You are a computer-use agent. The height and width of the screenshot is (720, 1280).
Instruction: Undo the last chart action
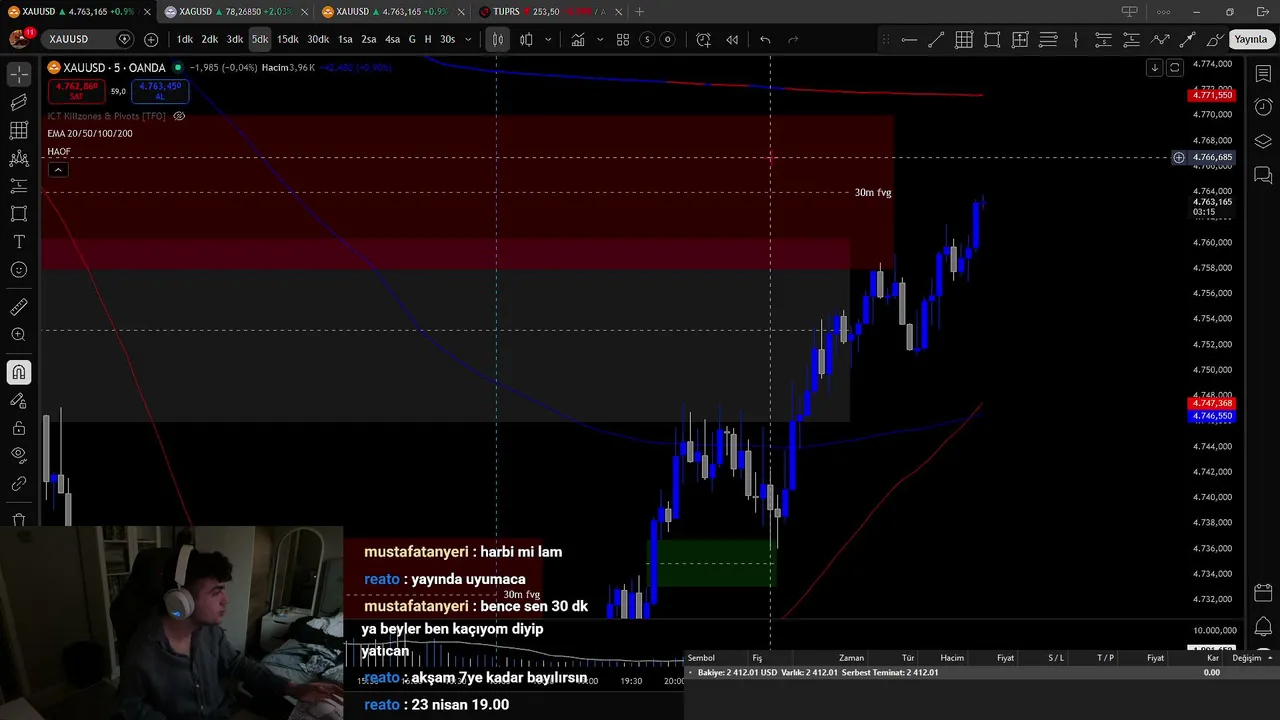point(765,39)
